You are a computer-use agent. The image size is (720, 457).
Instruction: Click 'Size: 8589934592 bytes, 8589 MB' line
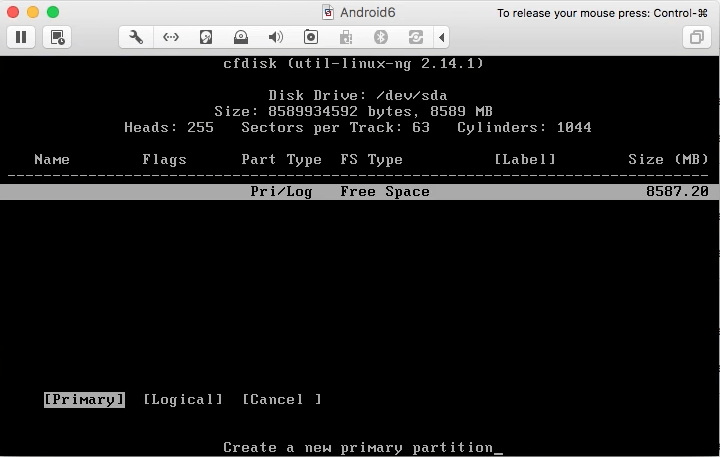354,111
